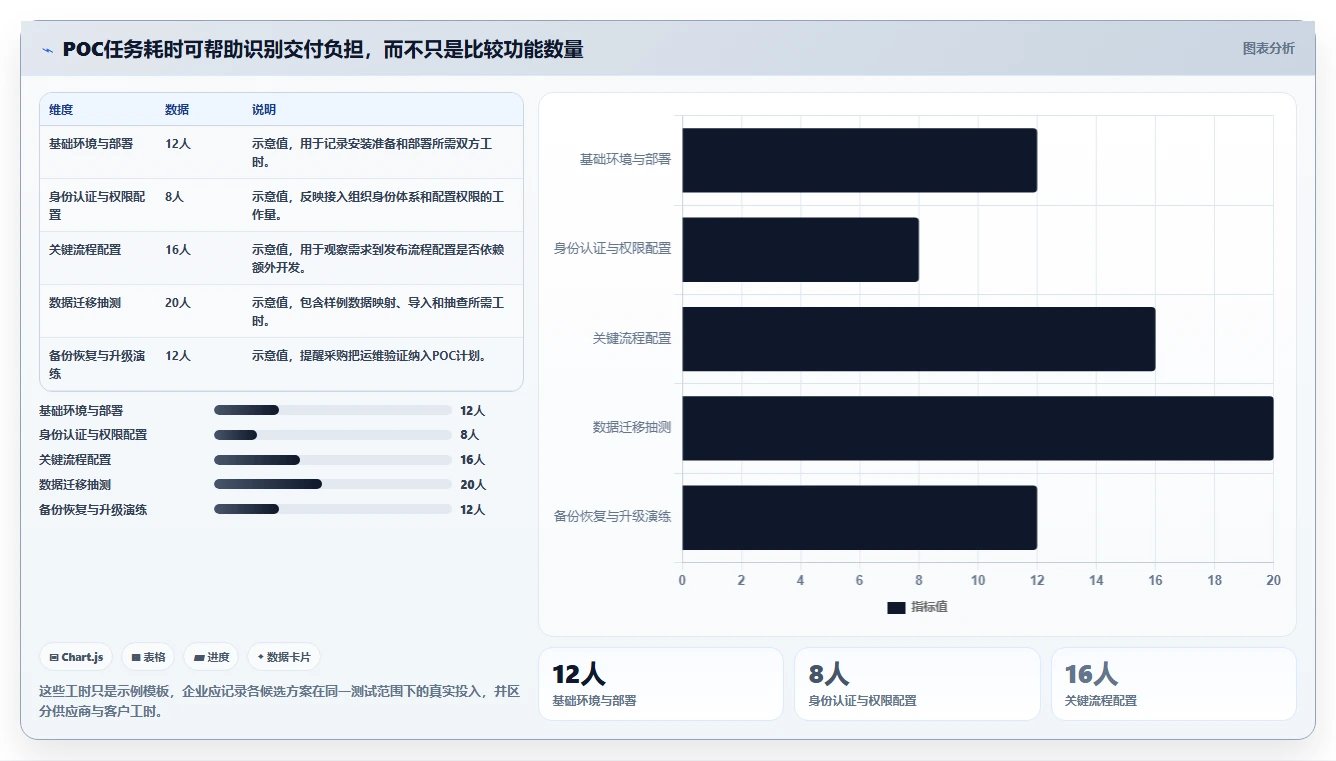Select the 表格 tag chip
The image size is (1336, 761).
pos(148,657)
